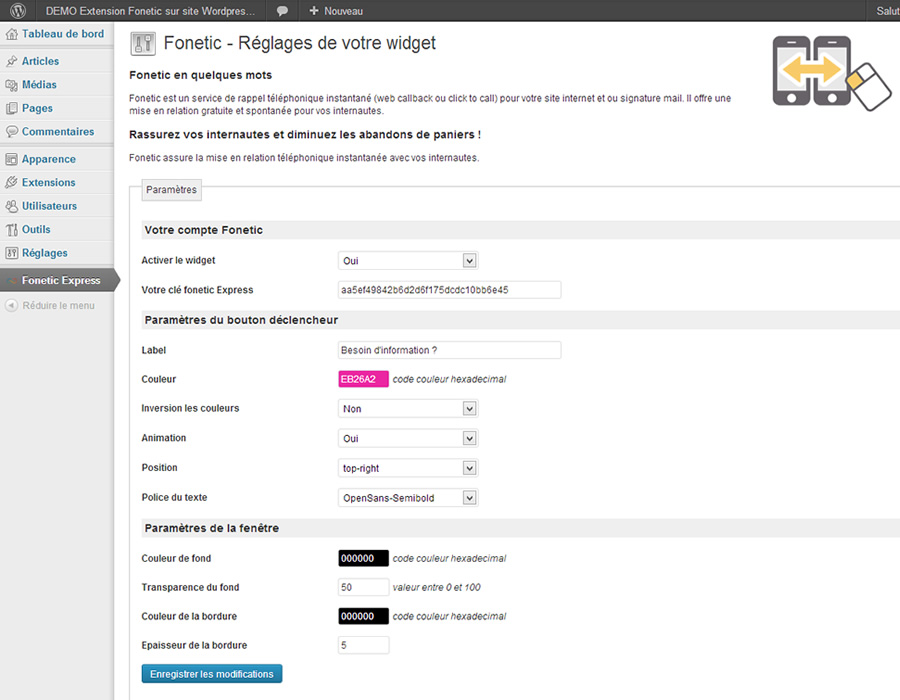Go to Articles menu
Image resolution: width=900 pixels, height=700 pixels.
(x=40, y=61)
